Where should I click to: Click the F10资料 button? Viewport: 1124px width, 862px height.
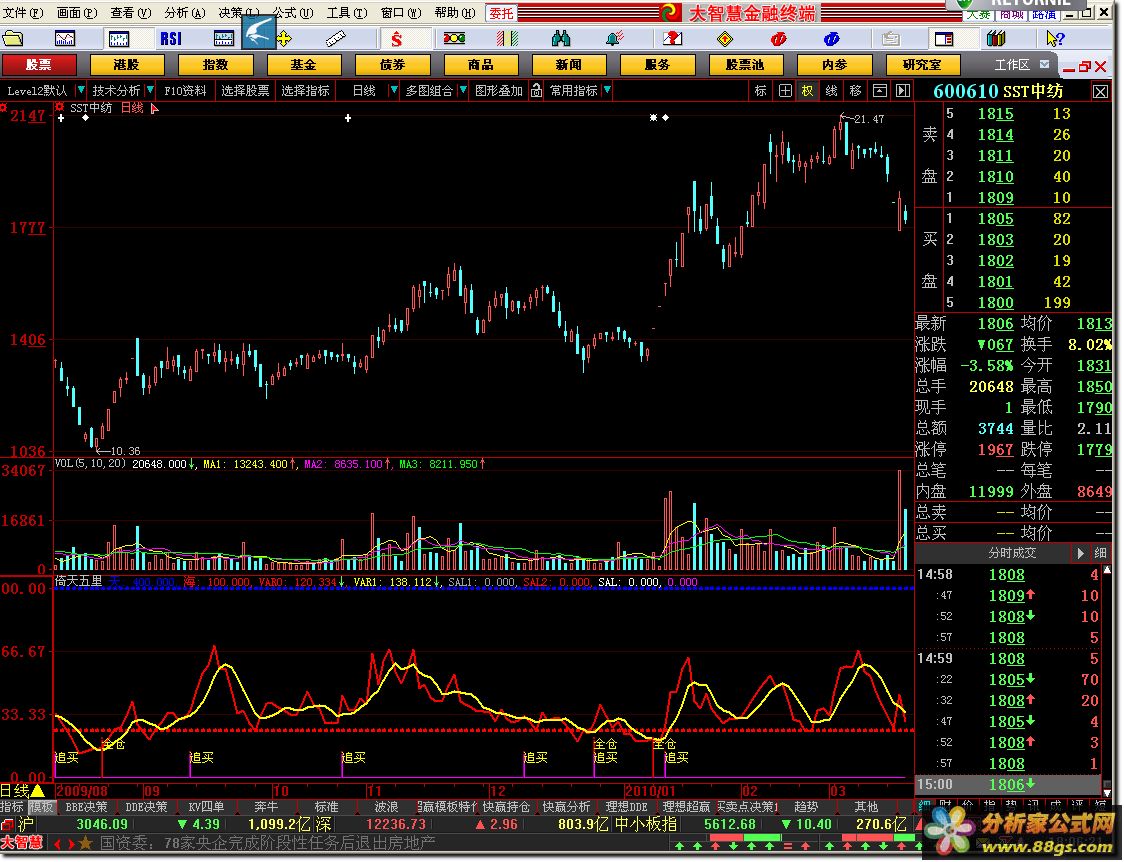[x=185, y=90]
